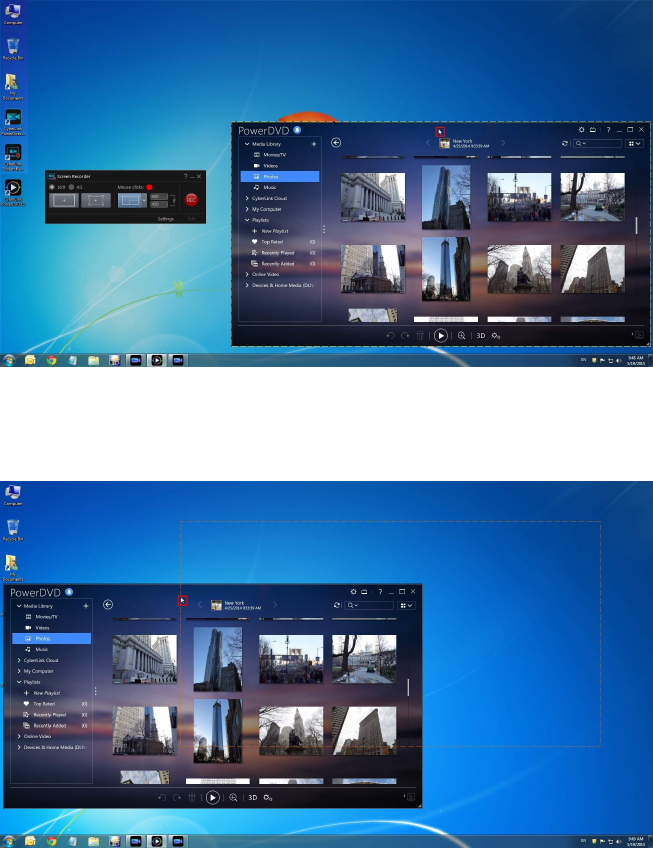Open the capture mode dropdown arrow in Screen Recorder
The width and height of the screenshot is (653, 848).
pyautogui.click(x=144, y=201)
